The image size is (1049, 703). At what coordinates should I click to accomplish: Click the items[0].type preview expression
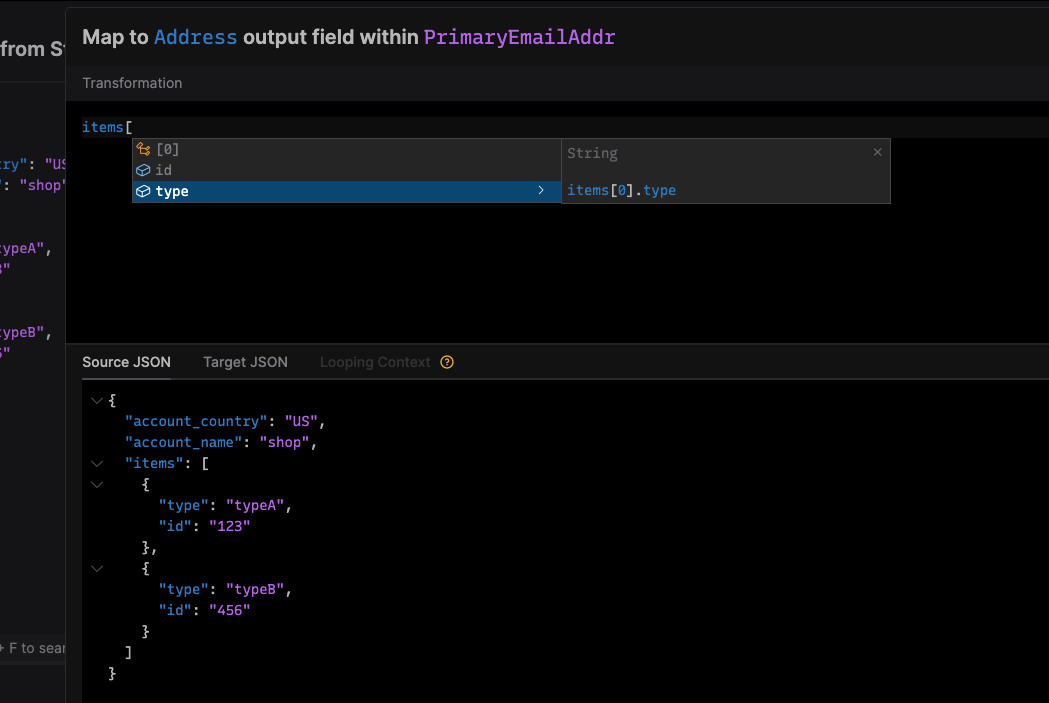point(622,191)
